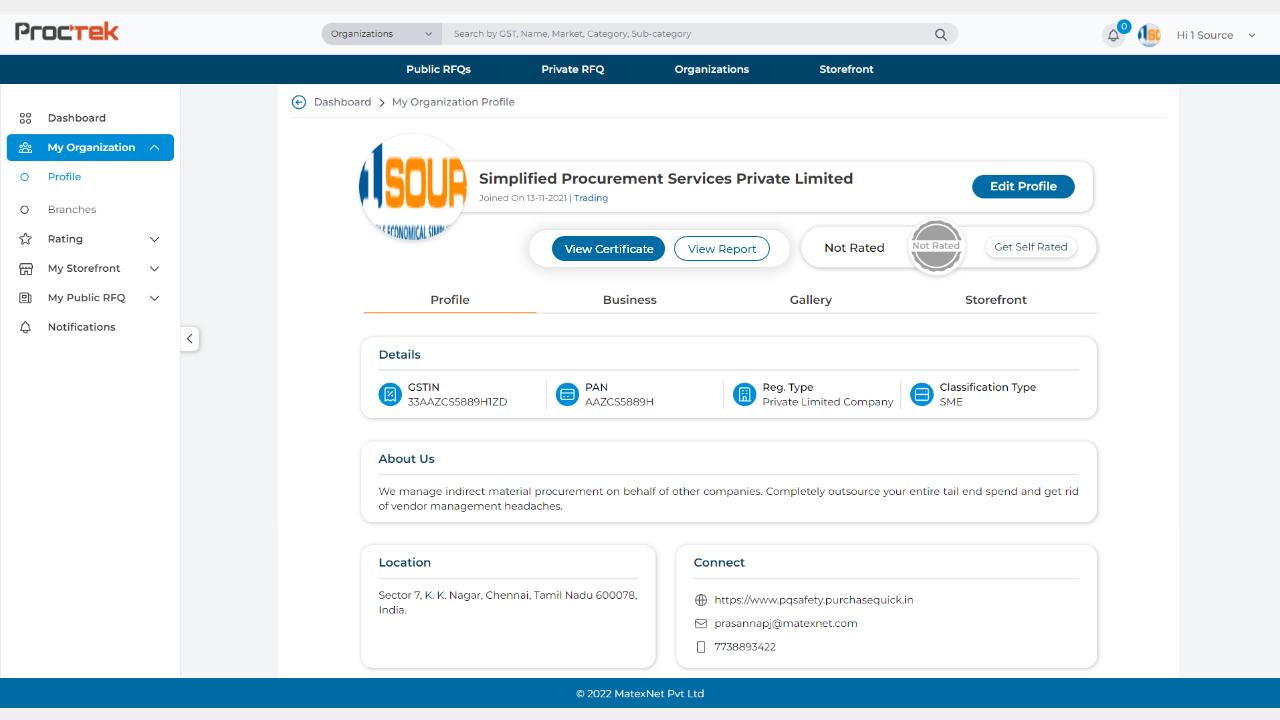The height and width of the screenshot is (720, 1280).
Task: Open Public RFQs in top navigation
Action: [x=438, y=69]
